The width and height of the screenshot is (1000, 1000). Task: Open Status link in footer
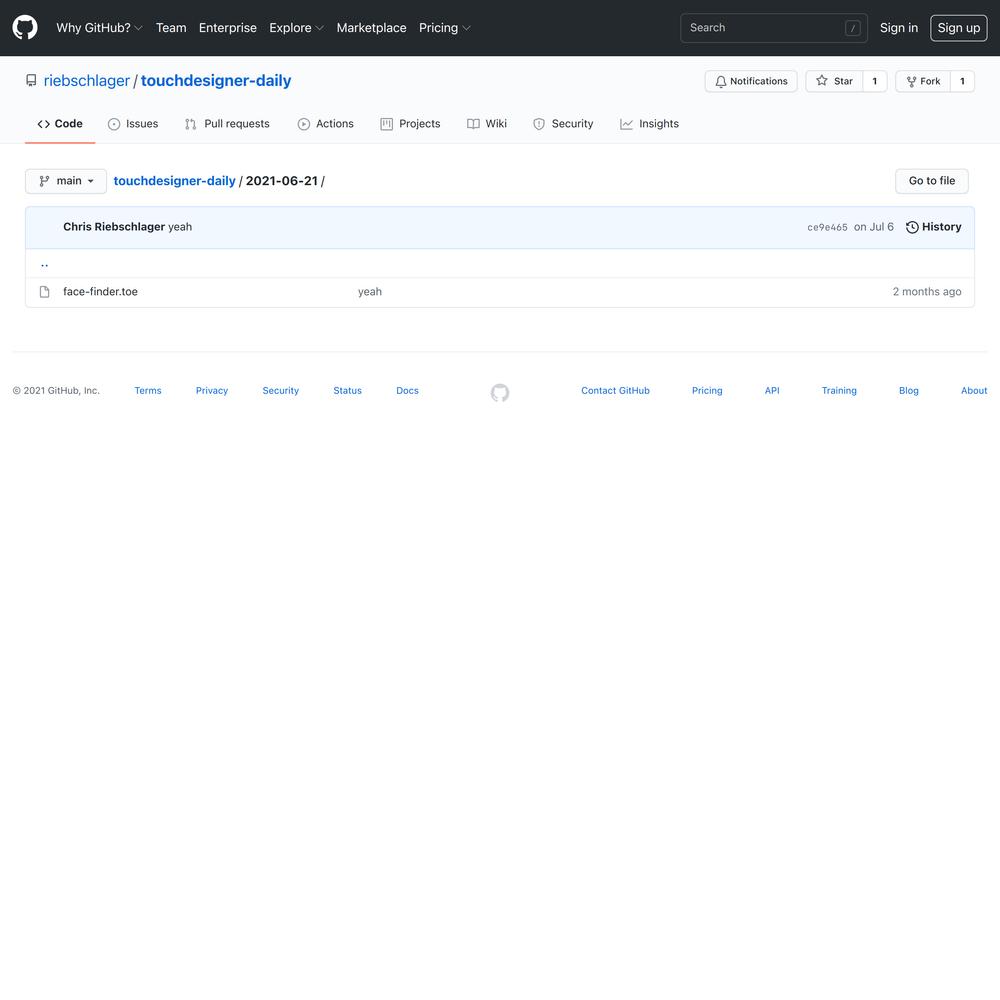pos(348,391)
